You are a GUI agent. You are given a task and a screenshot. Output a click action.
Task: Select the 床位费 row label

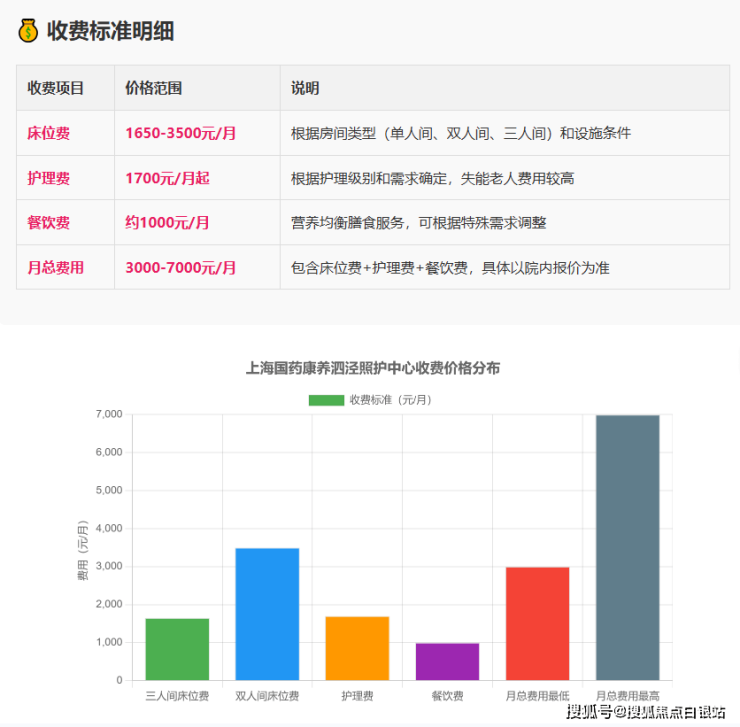pos(49,133)
